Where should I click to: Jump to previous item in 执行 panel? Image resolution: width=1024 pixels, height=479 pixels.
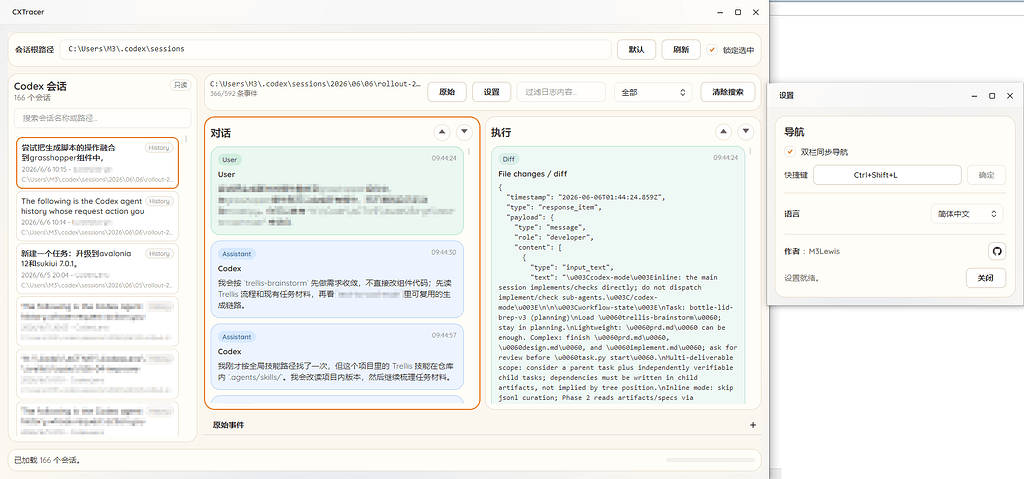point(723,132)
